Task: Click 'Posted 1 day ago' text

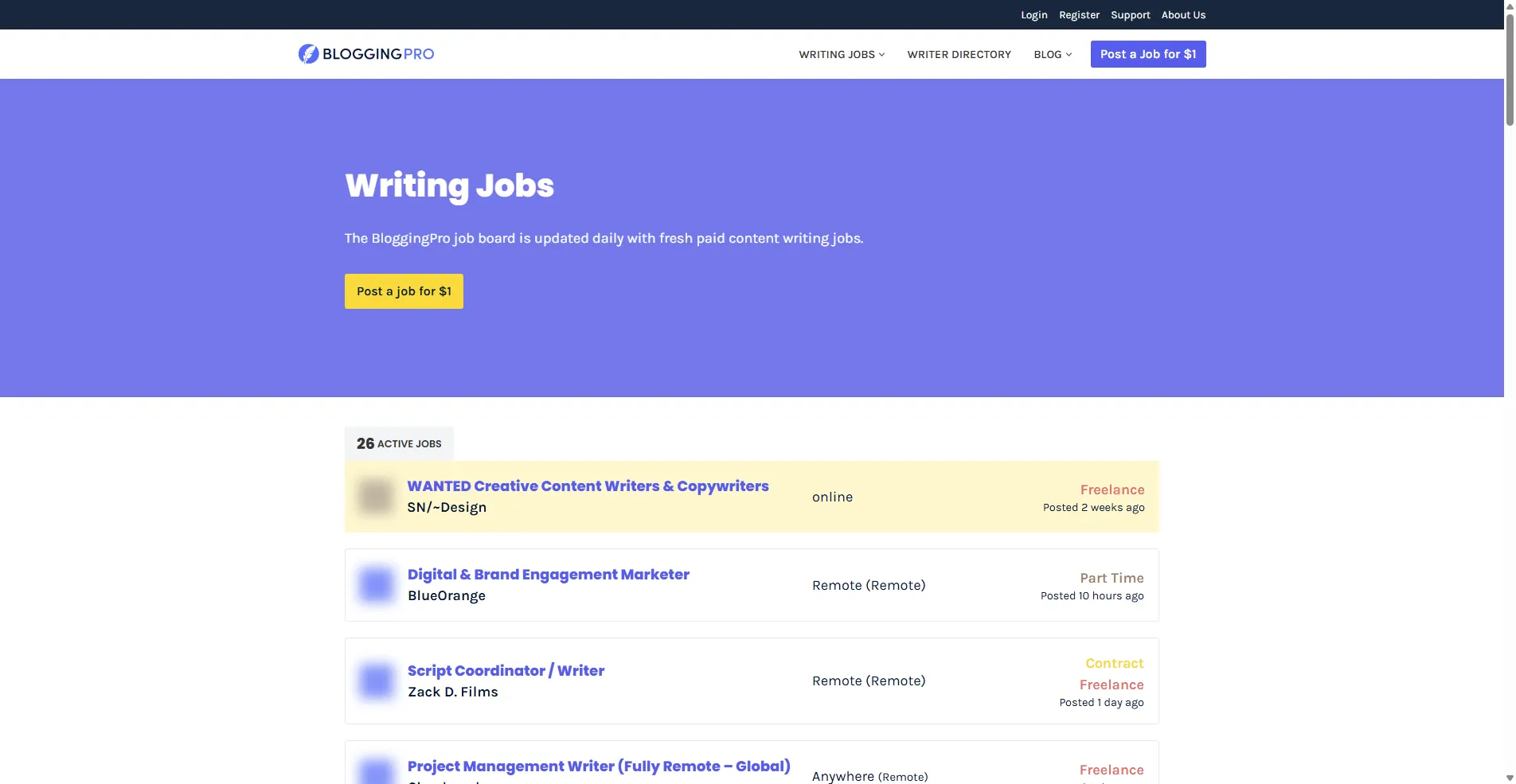Action: click(x=1102, y=702)
